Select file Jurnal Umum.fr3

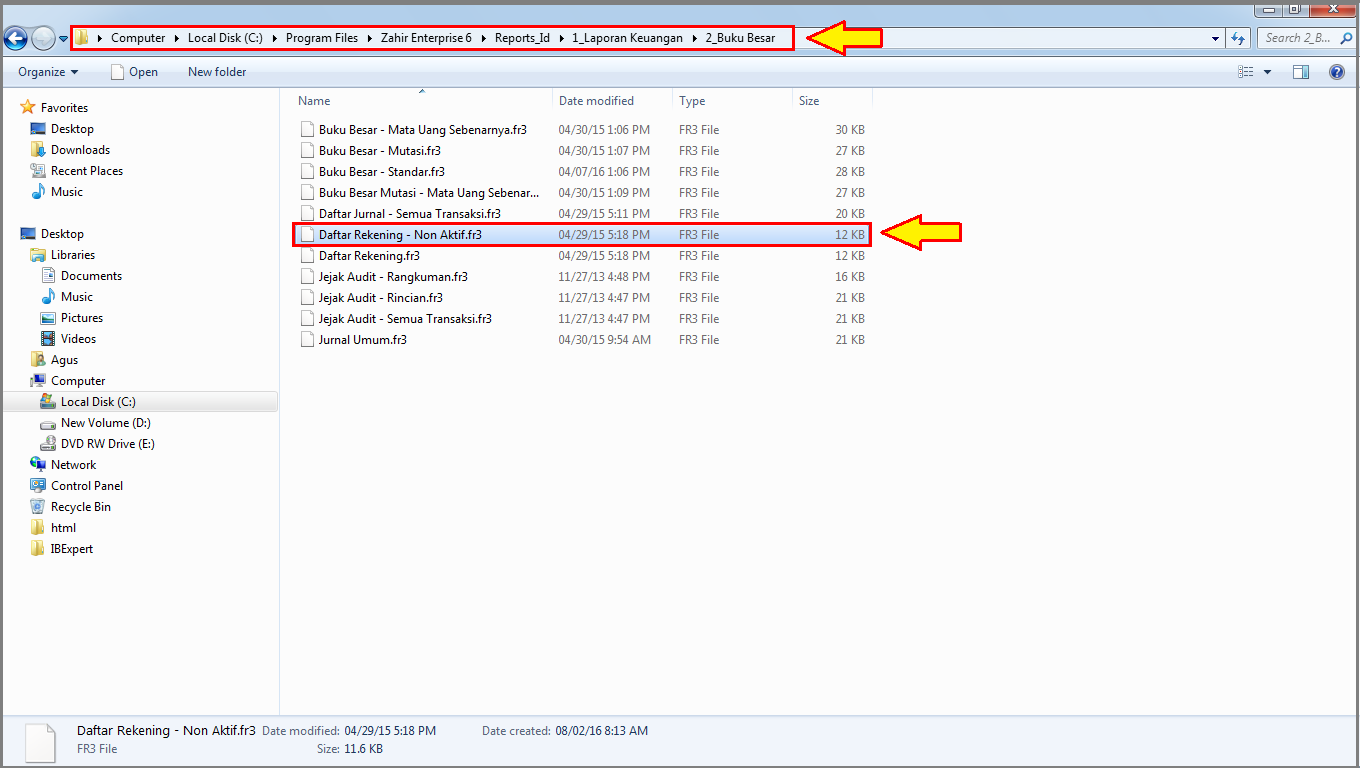362,340
